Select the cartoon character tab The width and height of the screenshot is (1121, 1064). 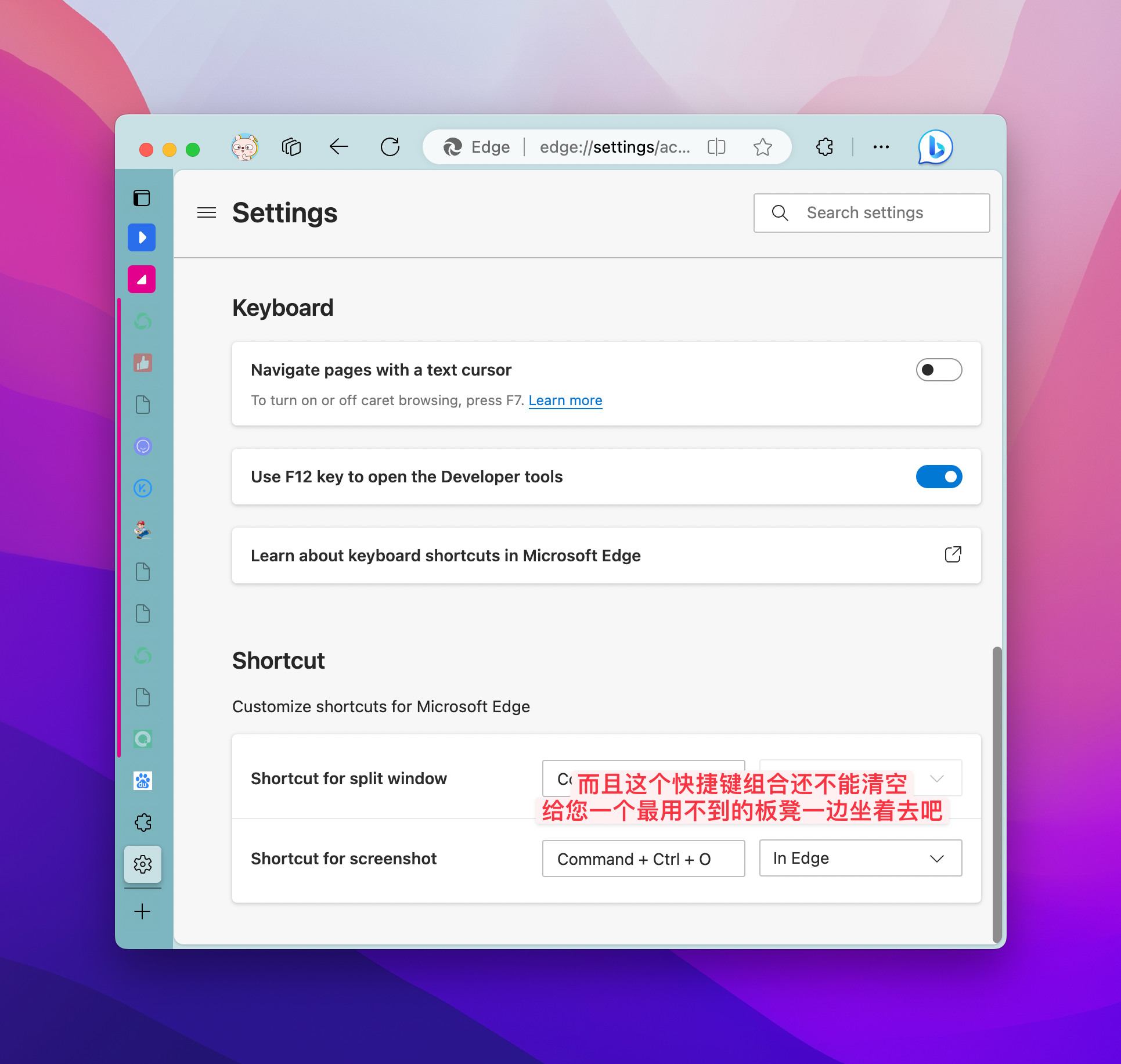[143, 530]
